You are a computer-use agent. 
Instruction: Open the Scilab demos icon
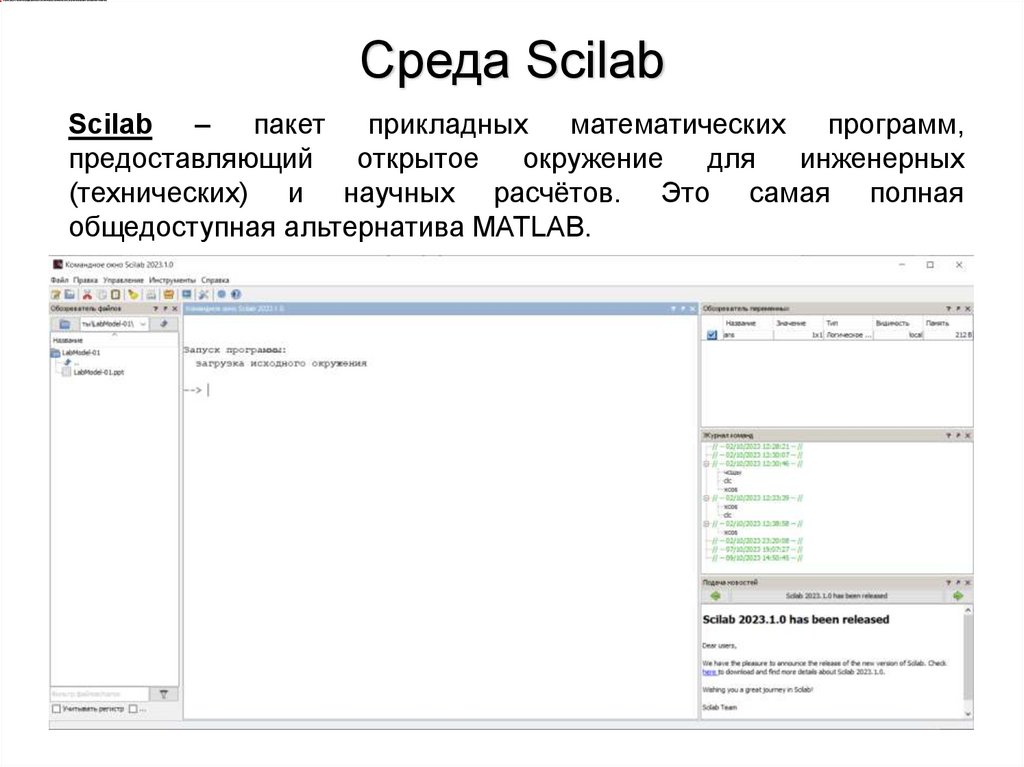click(221, 295)
